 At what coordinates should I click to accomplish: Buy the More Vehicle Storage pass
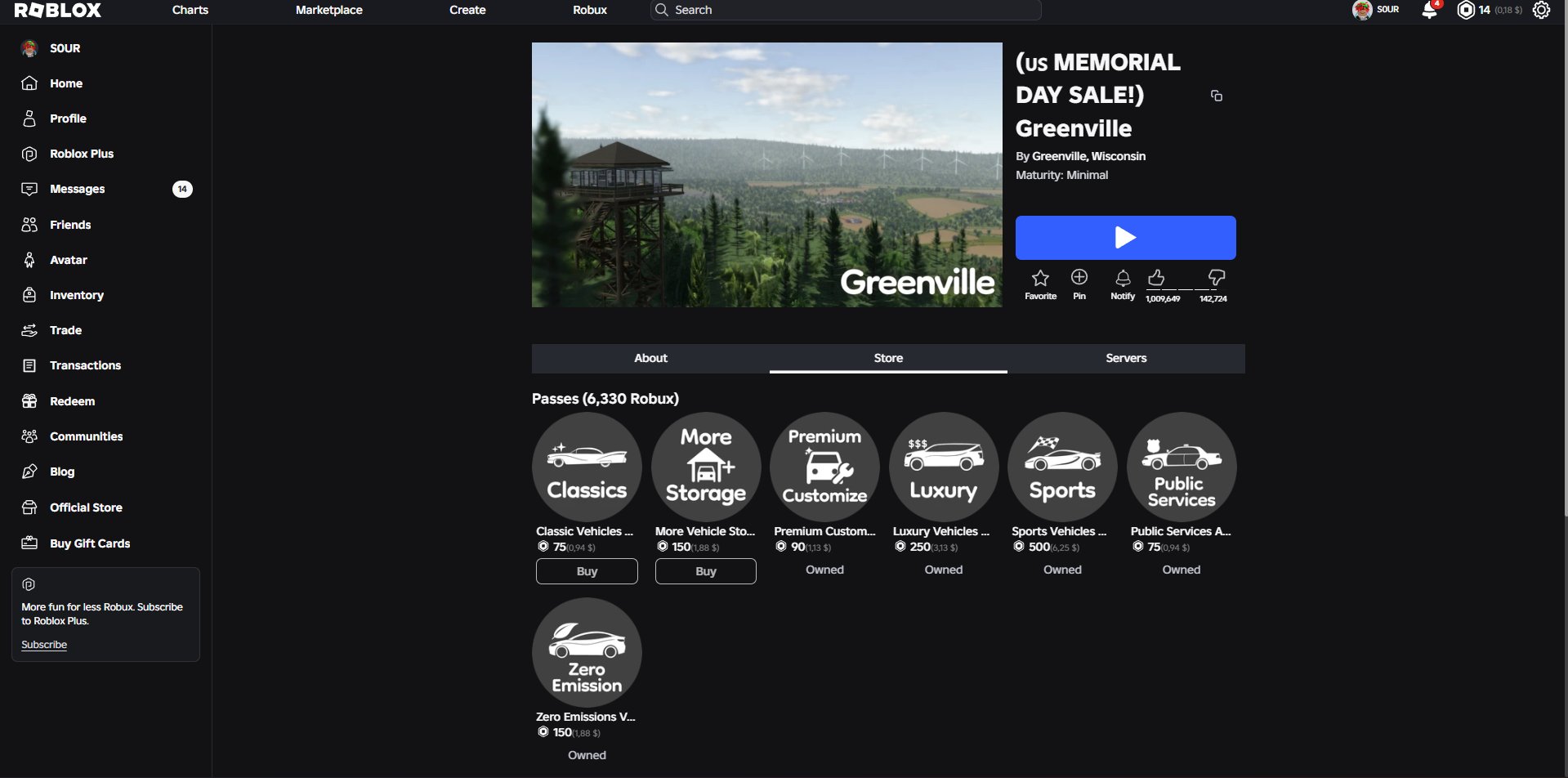pyautogui.click(x=706, y=571)
